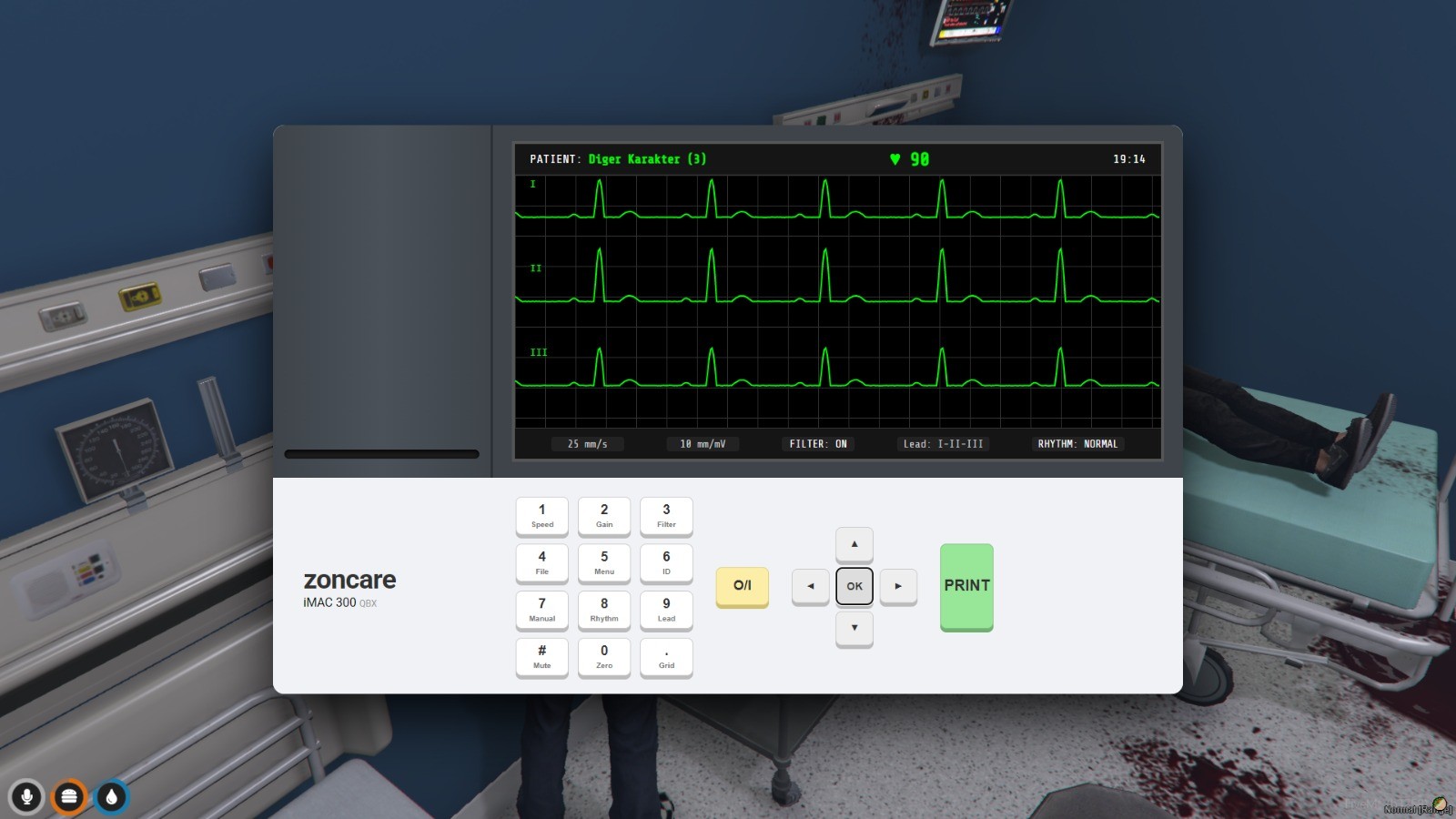
Task: Click the microphone icon in HUD
Action: [26, 797]
